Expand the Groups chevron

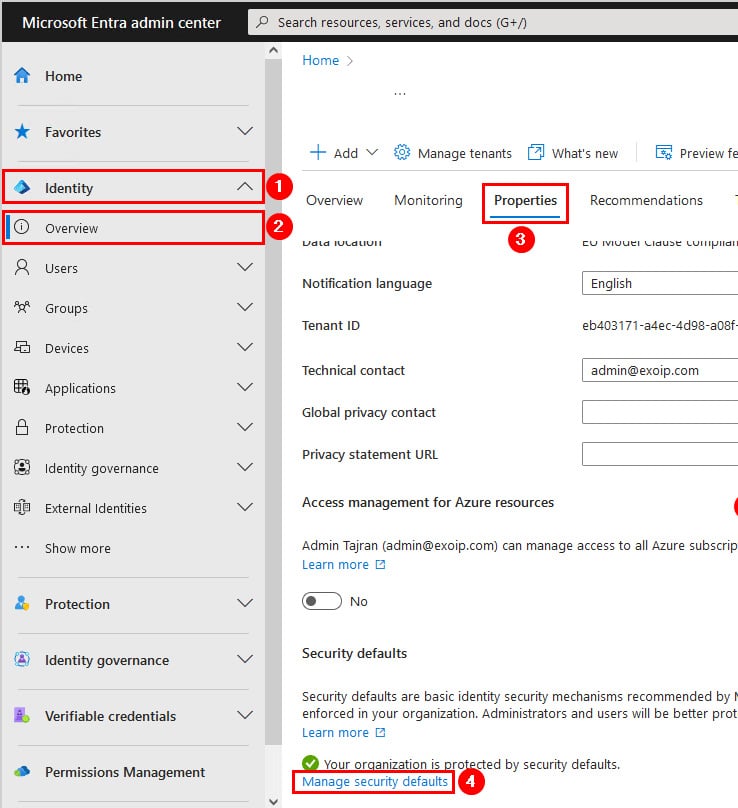point(245,307)
